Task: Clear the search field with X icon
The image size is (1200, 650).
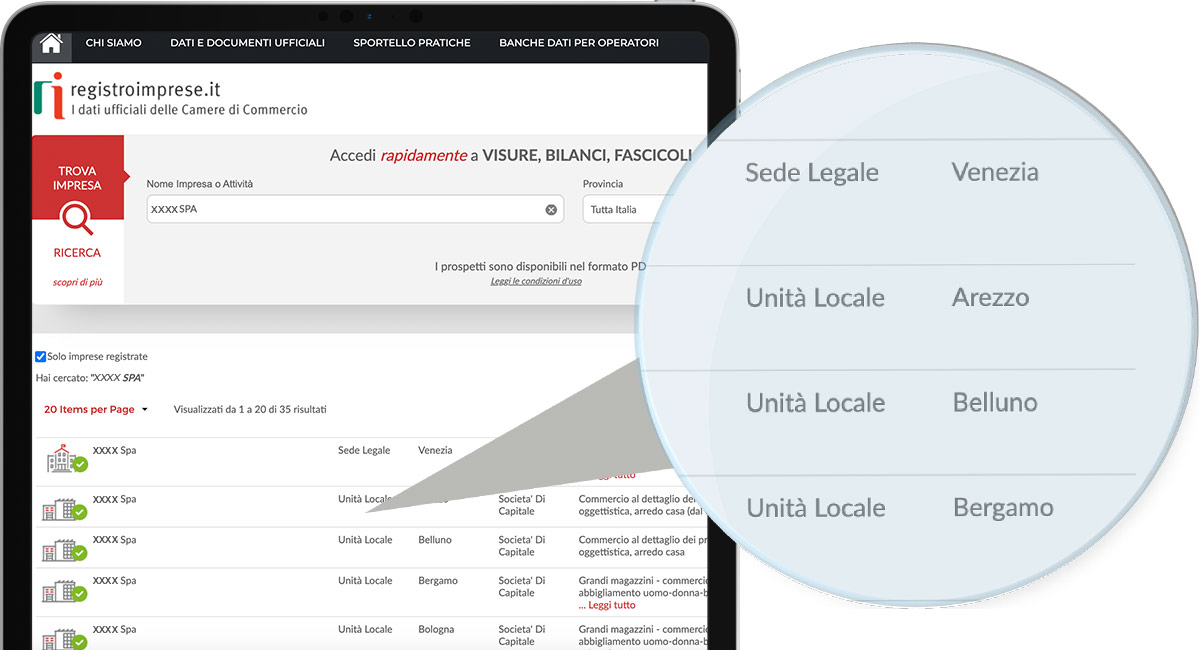Action: coord(551,210)
